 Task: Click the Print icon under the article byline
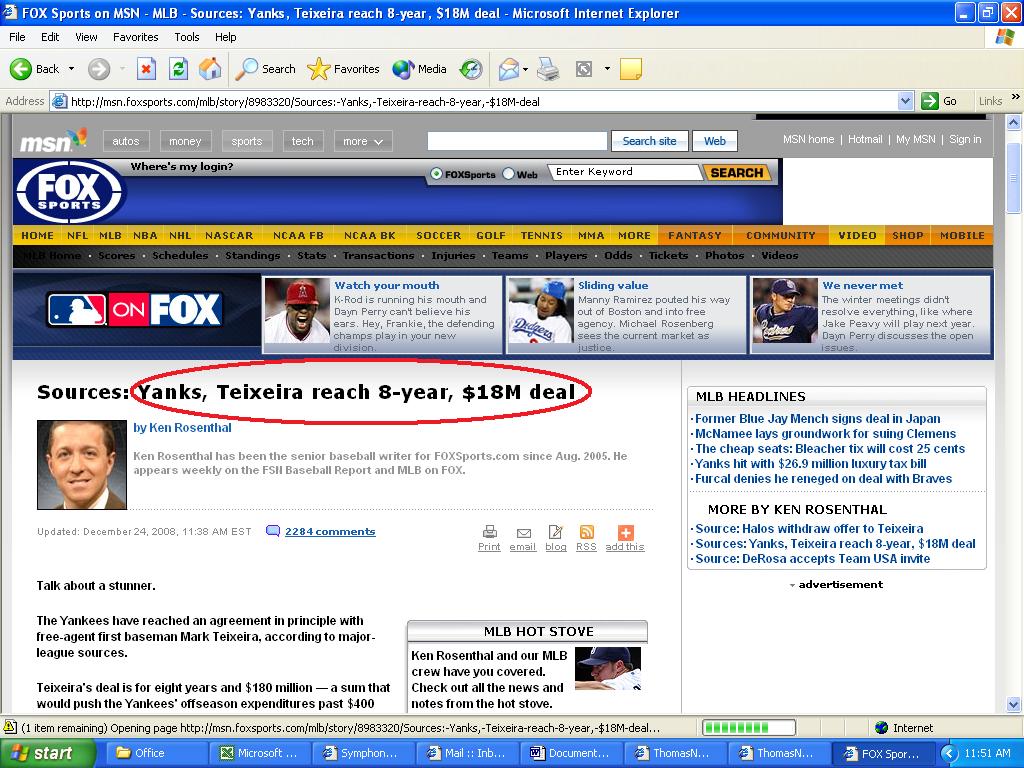tap(489, 532)
